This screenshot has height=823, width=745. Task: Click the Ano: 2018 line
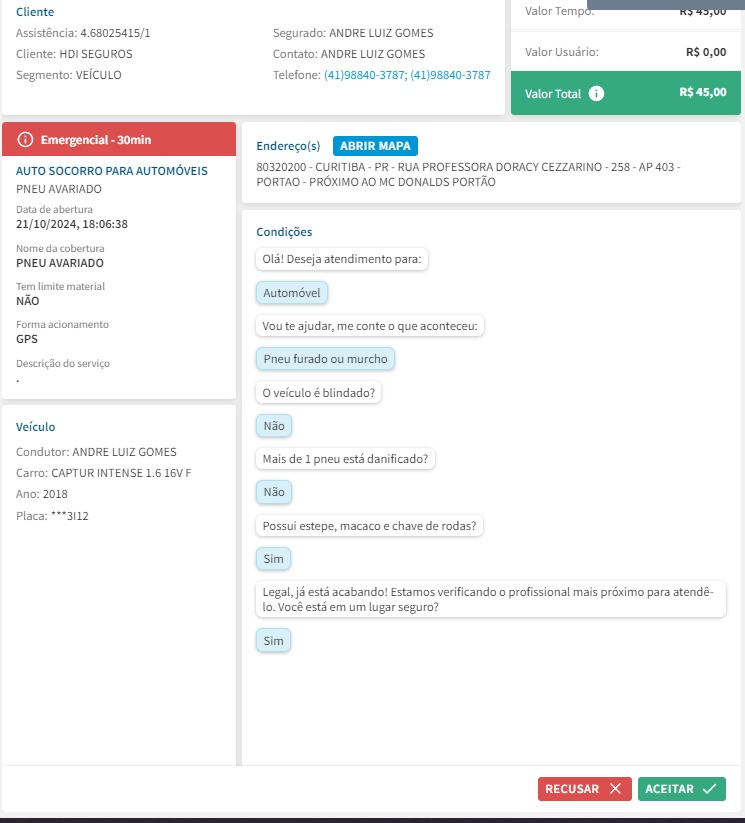(x=41, y=494)
